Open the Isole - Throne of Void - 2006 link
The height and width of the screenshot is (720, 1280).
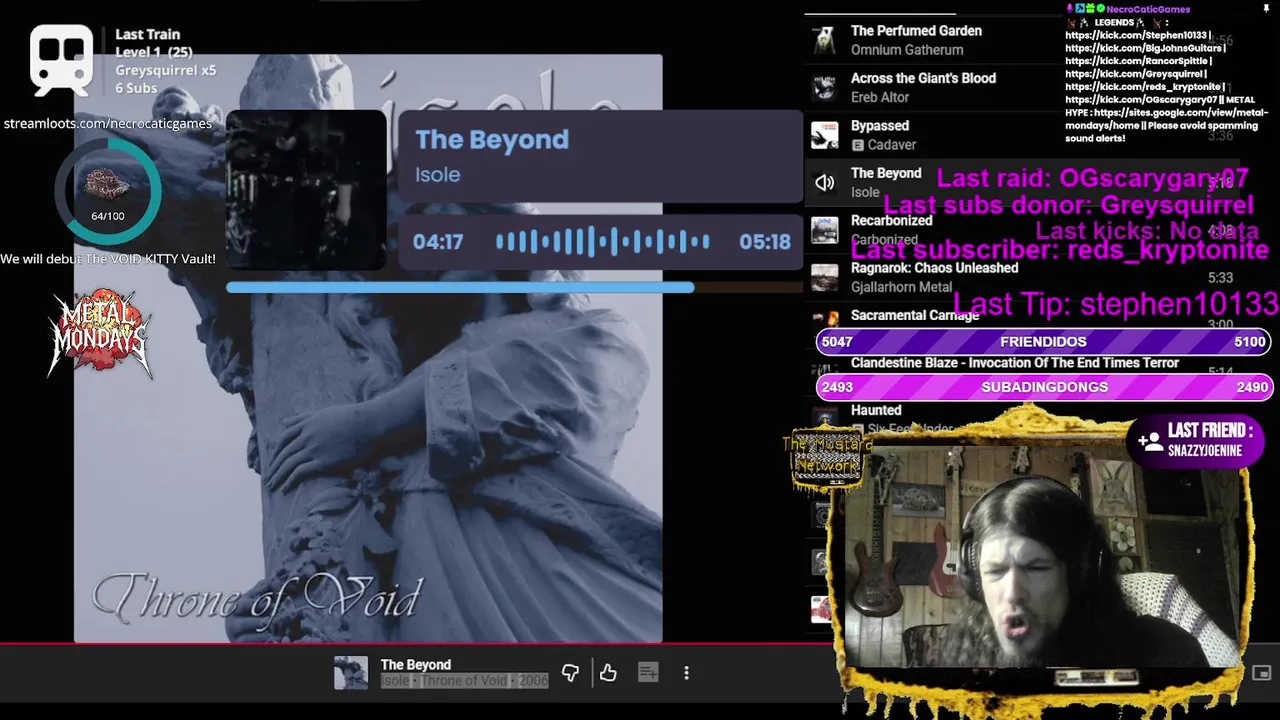(464, 681)
